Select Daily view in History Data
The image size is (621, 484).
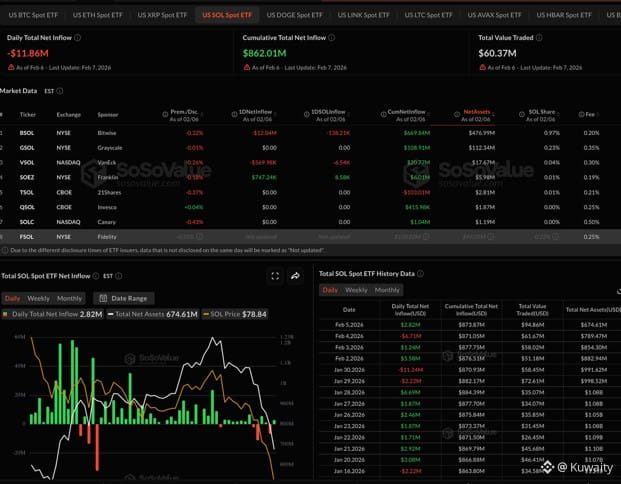coord(330,290)
